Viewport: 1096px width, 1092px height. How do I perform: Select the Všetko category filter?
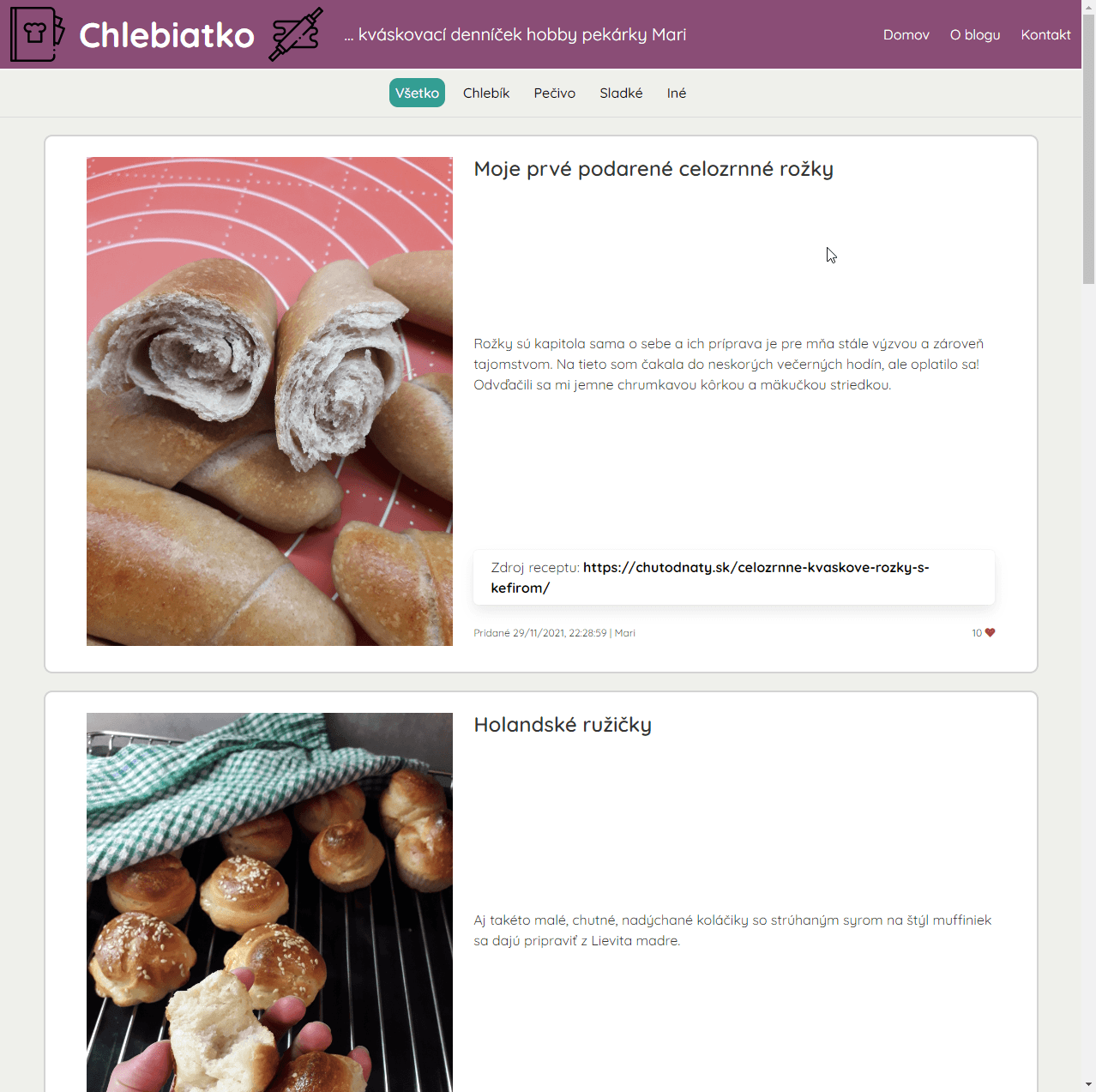click(417, 93)
